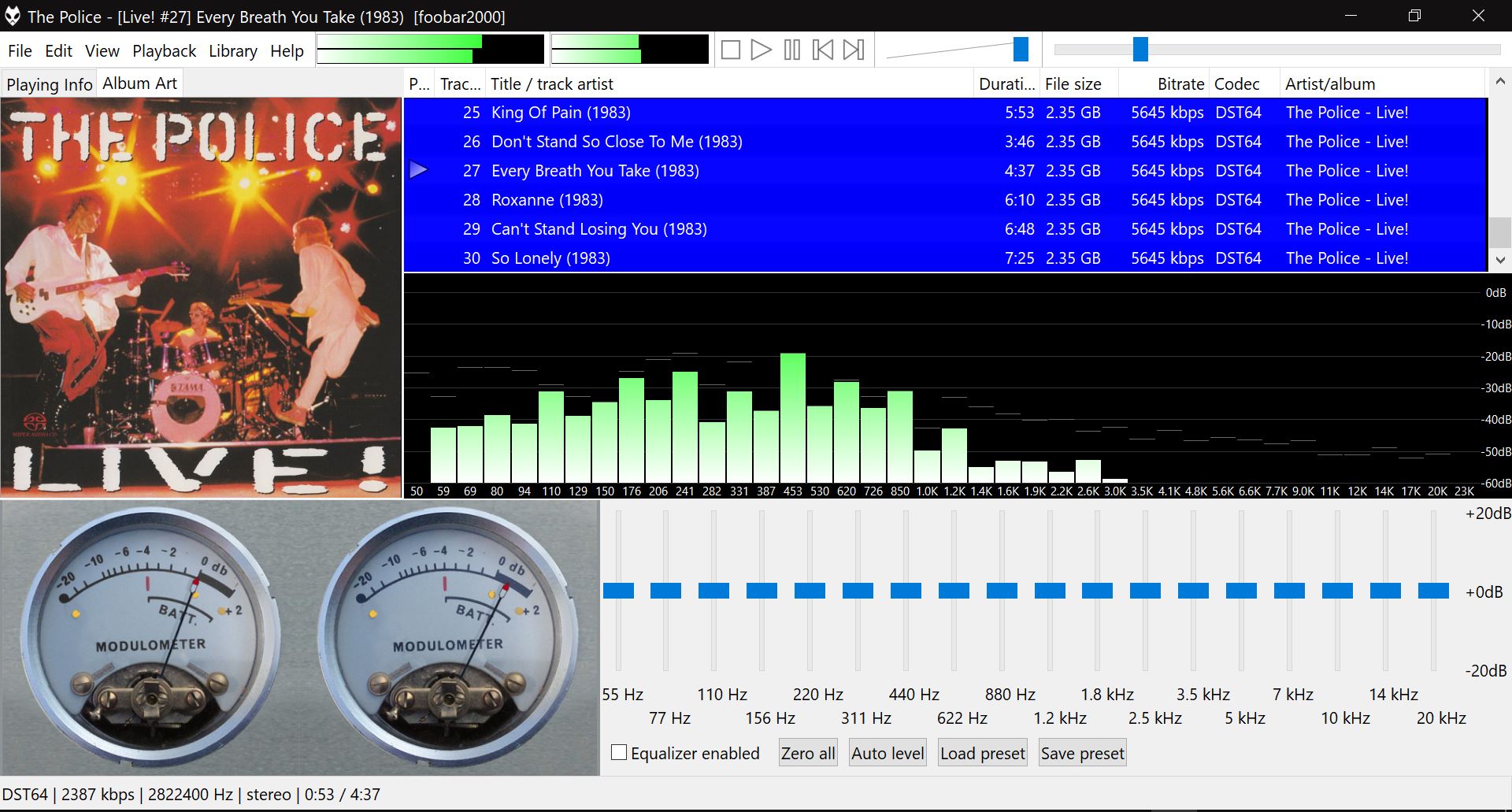Open the File menu
This screenshot has width=1512, height=812.
20,51
